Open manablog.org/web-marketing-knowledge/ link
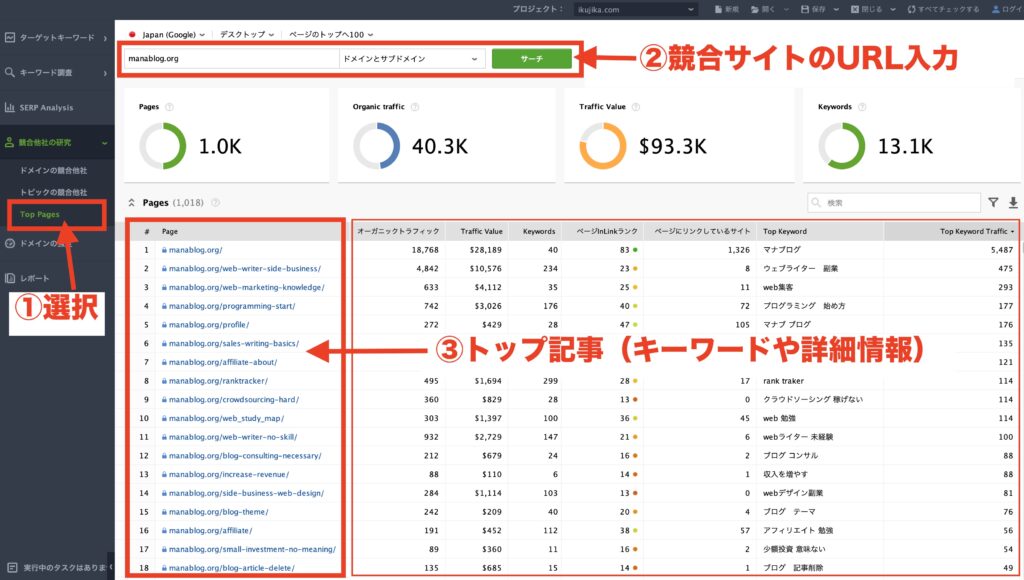 (x=246, y=287)
